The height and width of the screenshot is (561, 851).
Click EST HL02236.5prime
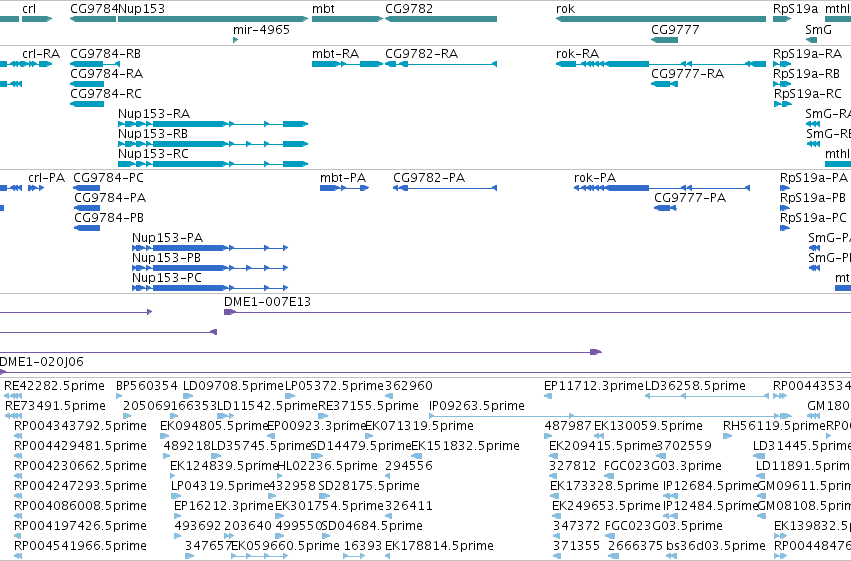click(x=281, y=476)
